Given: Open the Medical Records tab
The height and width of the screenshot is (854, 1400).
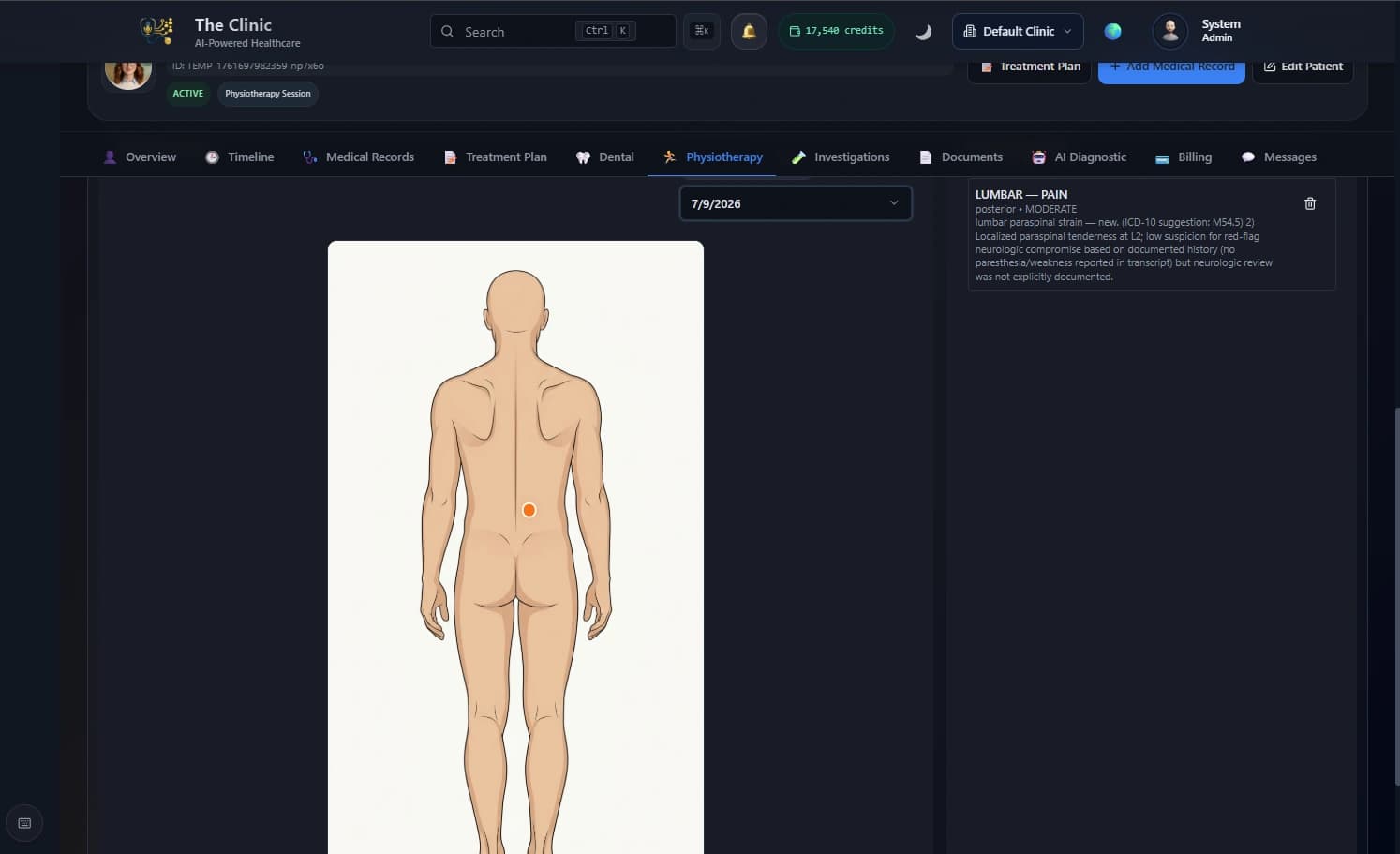Looking at the screenshot, I should (358, 157).
